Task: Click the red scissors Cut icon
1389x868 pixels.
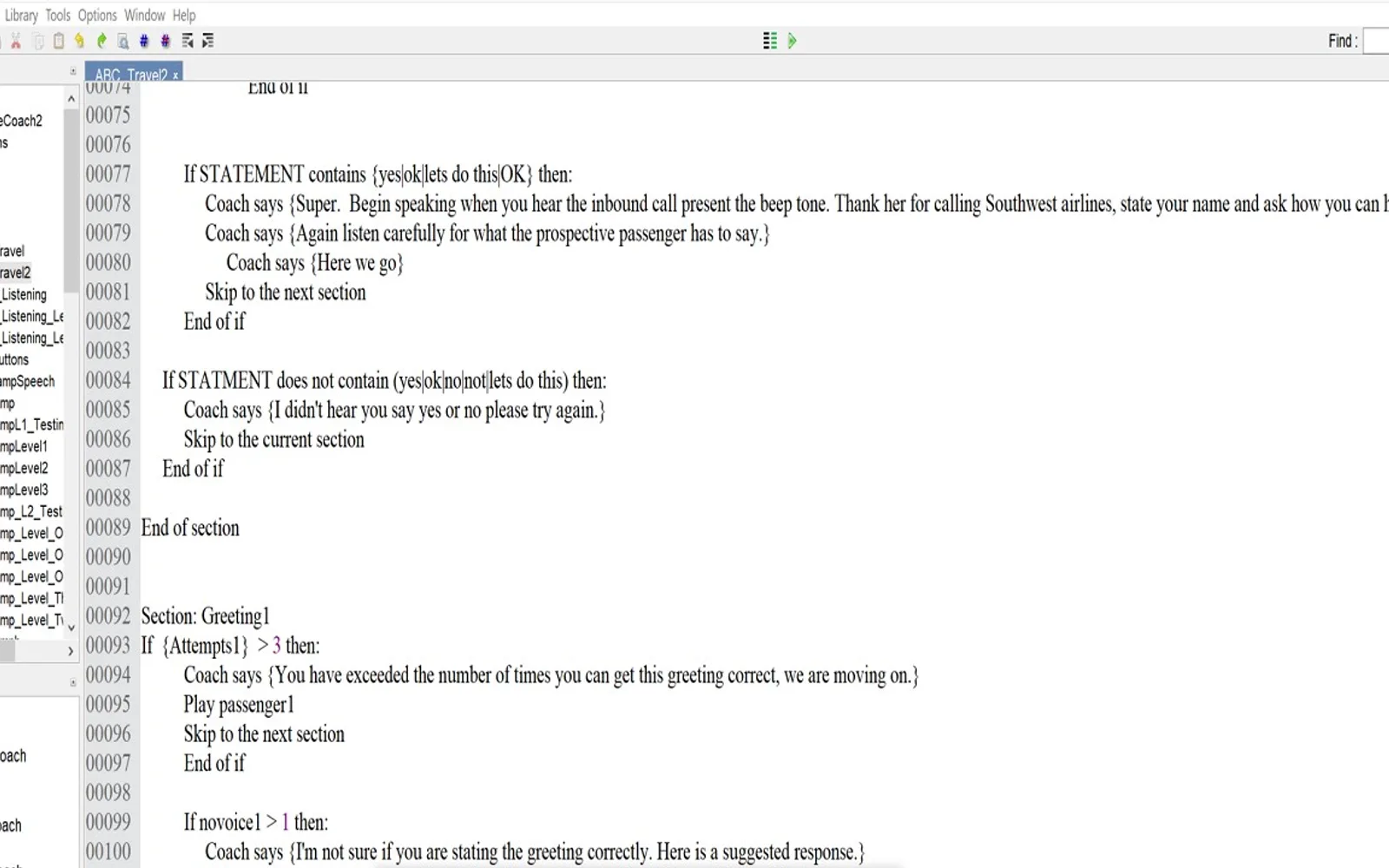Action: point(15,41)
